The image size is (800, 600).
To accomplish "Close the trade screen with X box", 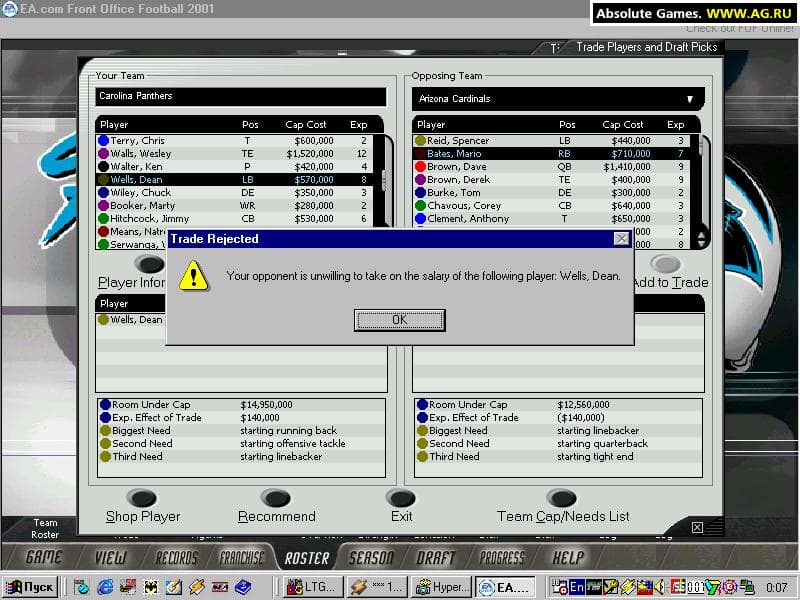I will coord(697,528).
